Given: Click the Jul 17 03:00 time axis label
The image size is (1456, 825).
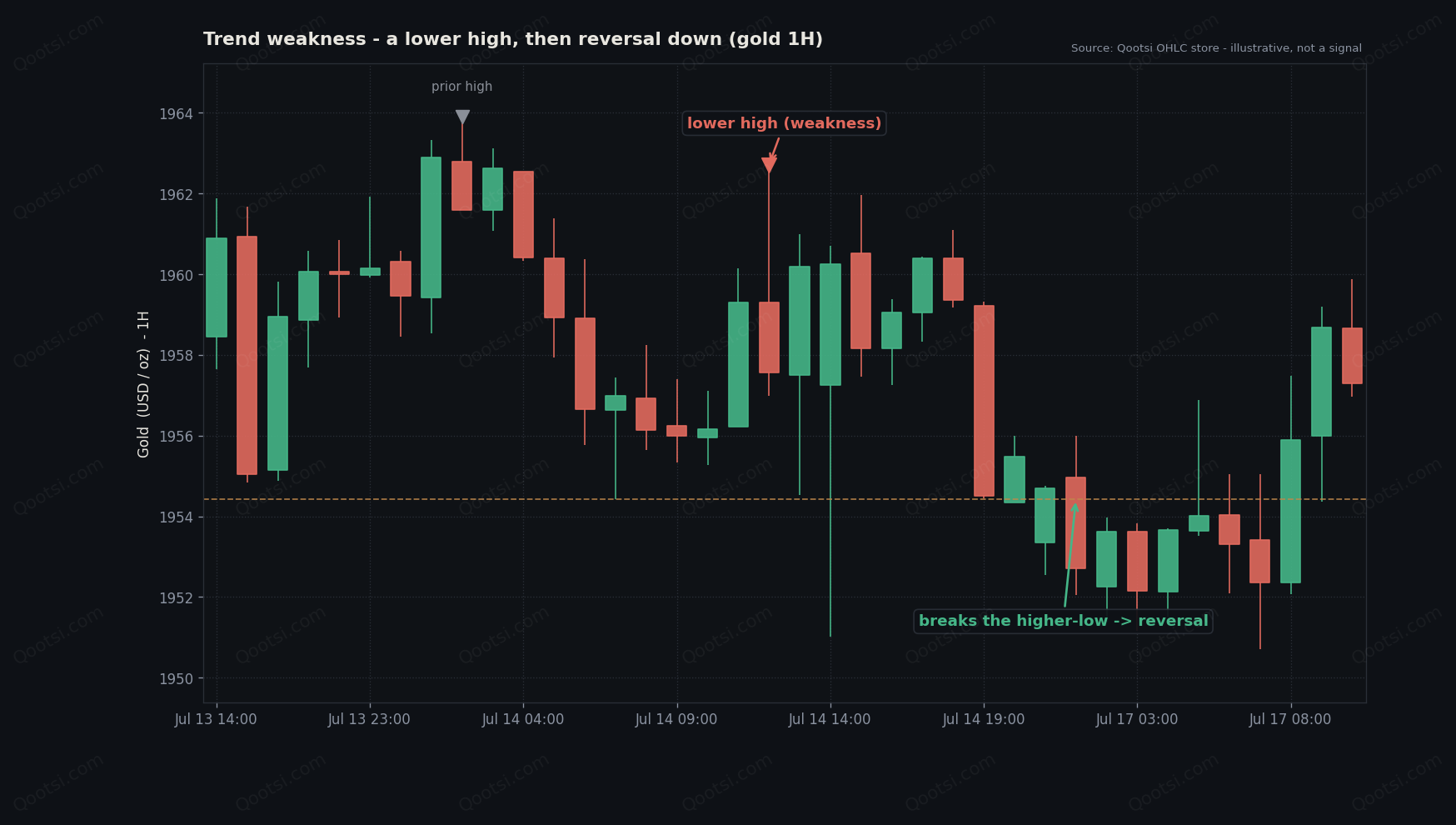Looking at the screenshot, I should tap(1137, 719).
